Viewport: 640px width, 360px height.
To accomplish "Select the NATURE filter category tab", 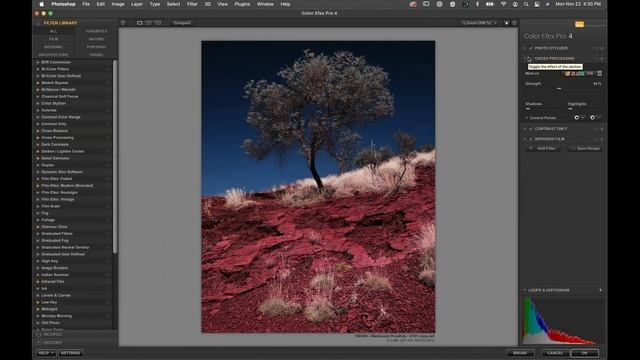I will click(96, 39).
